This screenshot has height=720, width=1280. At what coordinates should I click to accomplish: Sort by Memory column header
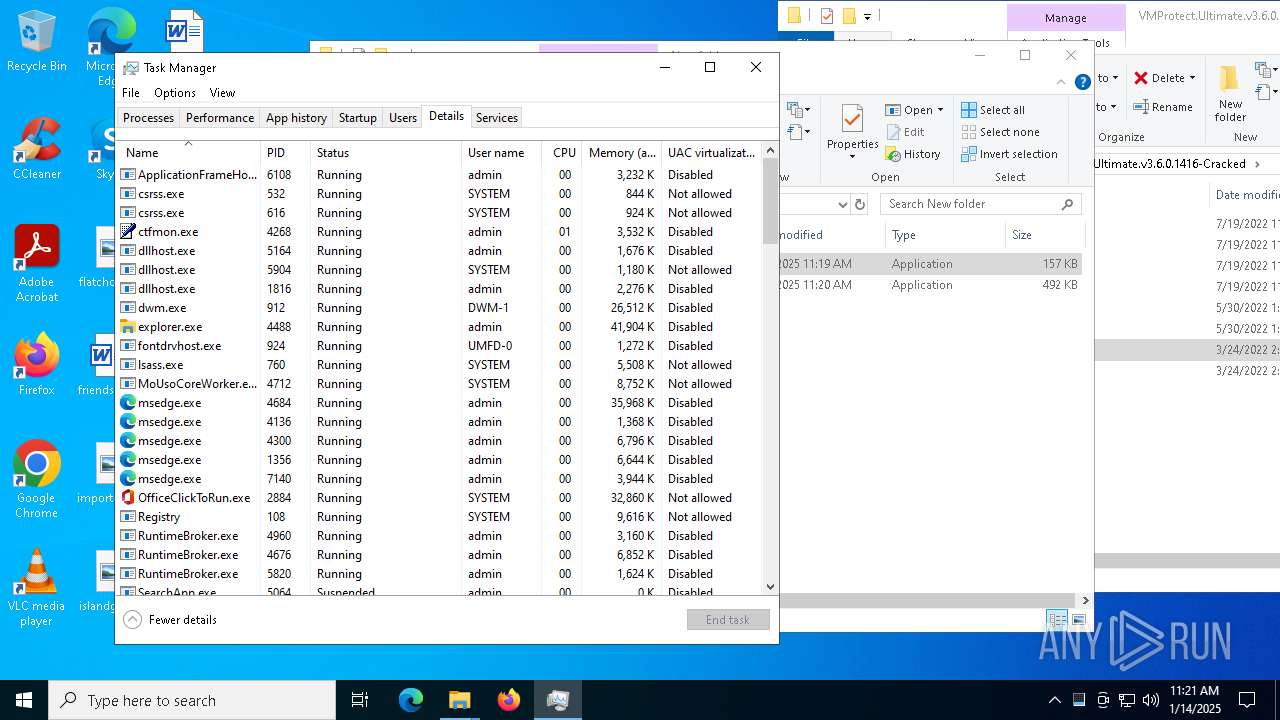pos(622,153)
